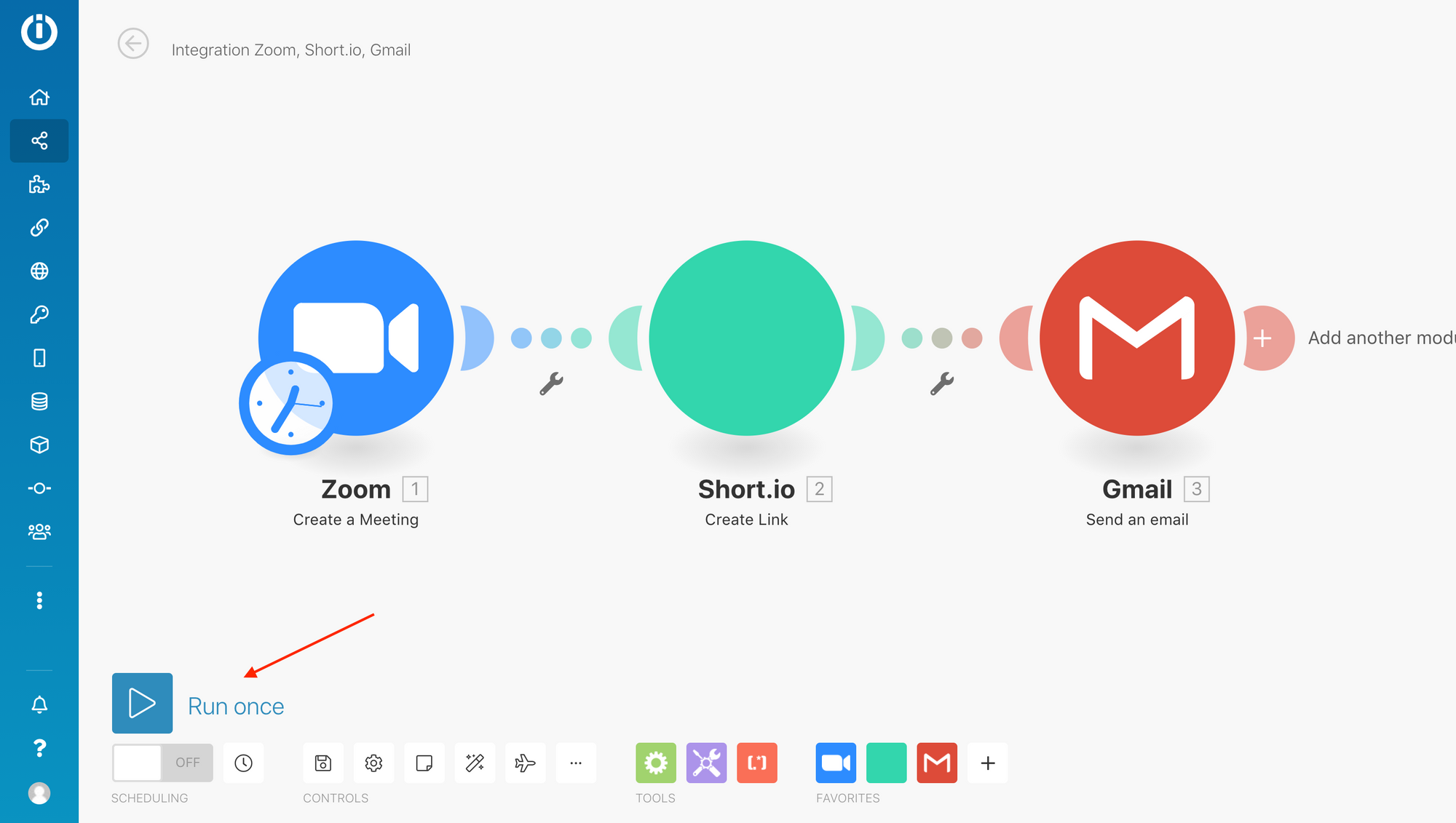This screenshot has width=1456, height=823.
Task: Open Templates puzzle icon in sidebar
Action: pos(39,184)
